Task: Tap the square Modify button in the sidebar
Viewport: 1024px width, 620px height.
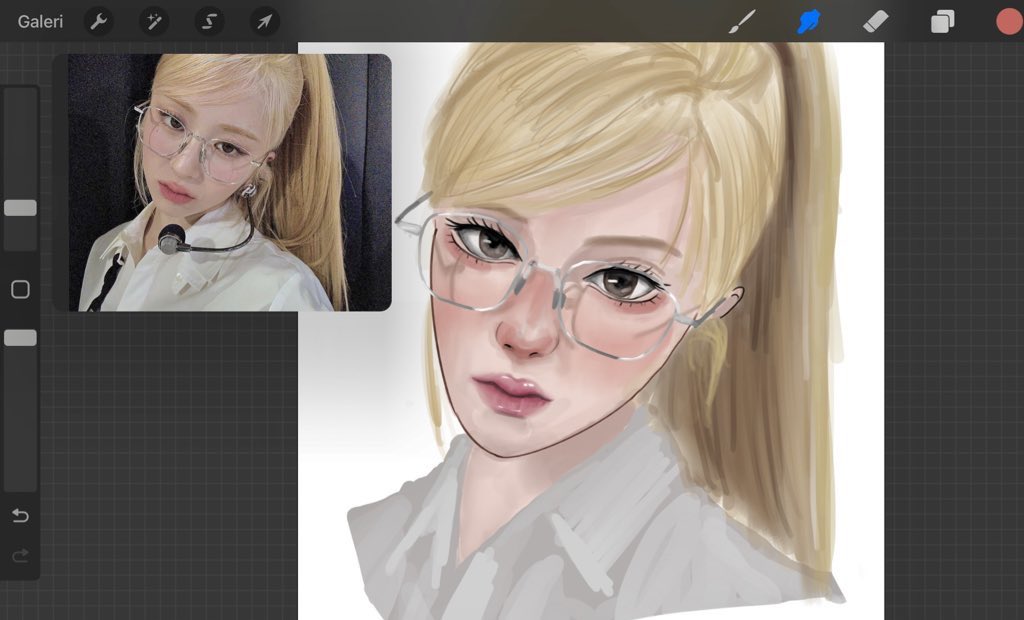Action: tap(20, 289)
